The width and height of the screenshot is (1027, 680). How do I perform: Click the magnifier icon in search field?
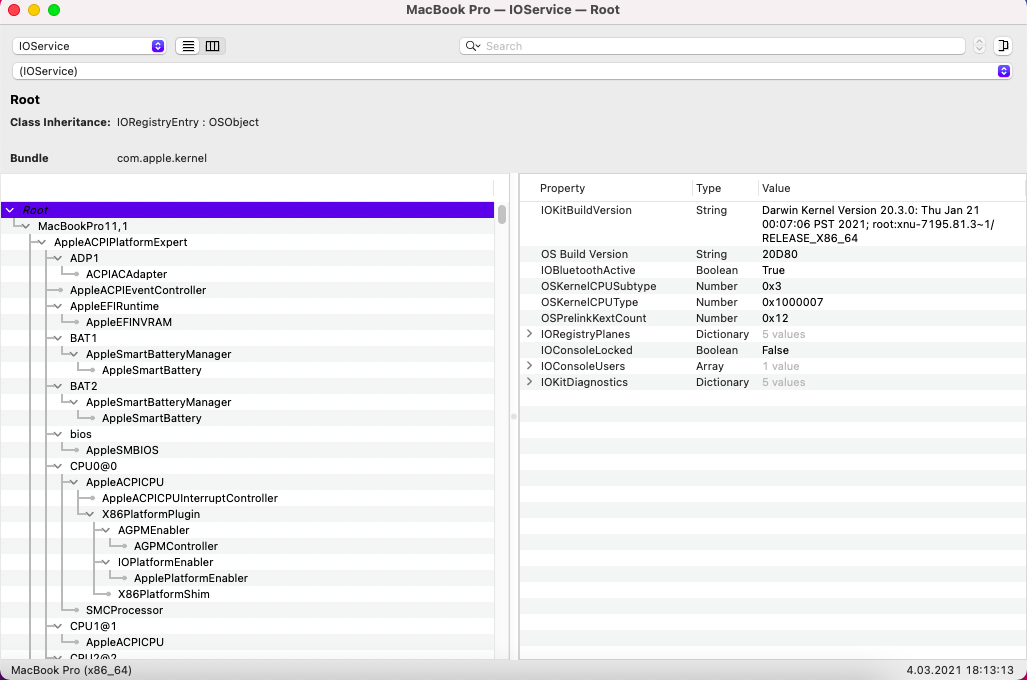coord(472,46)
